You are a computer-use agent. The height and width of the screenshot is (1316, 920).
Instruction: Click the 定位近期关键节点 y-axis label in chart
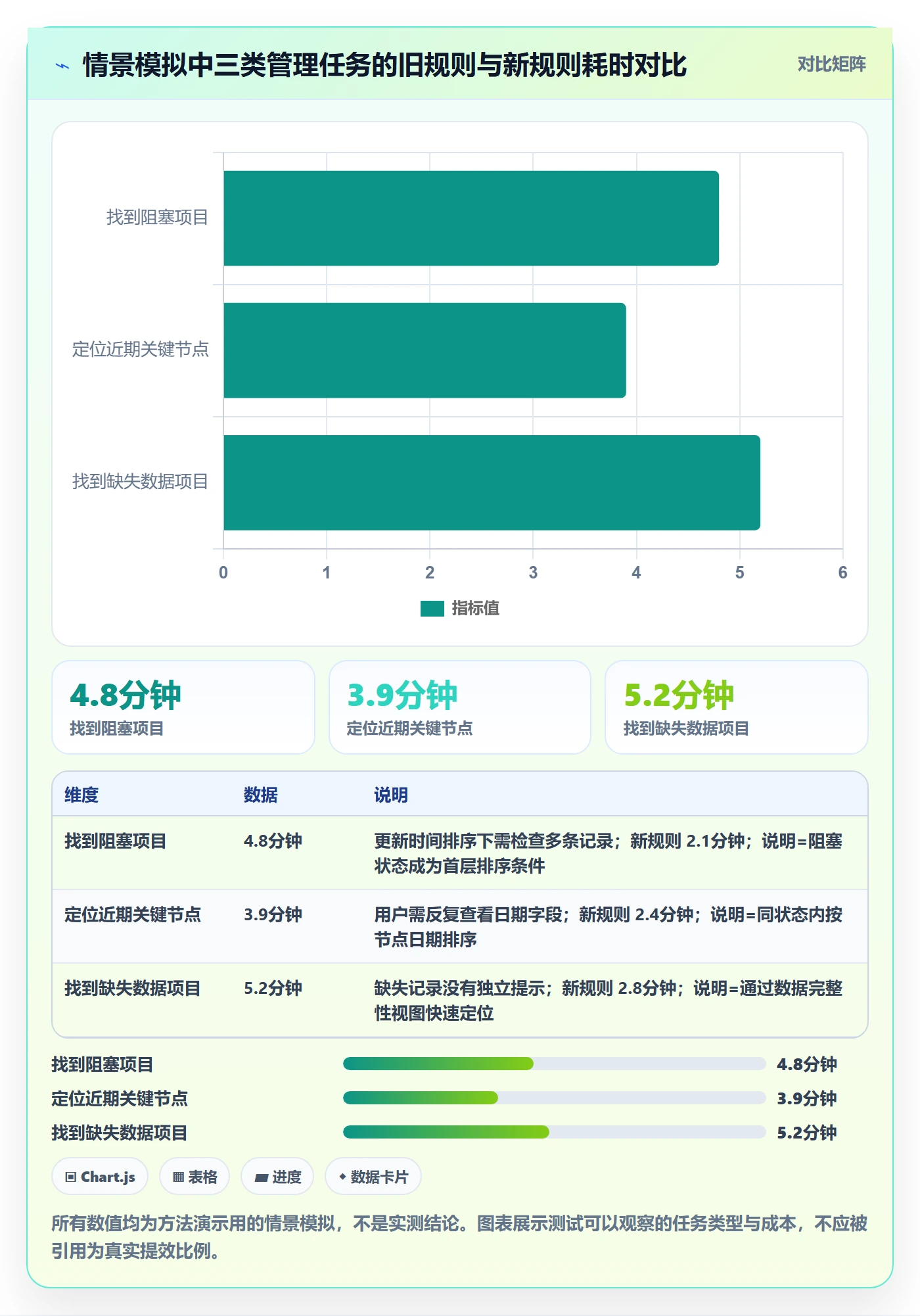[141, 350]
